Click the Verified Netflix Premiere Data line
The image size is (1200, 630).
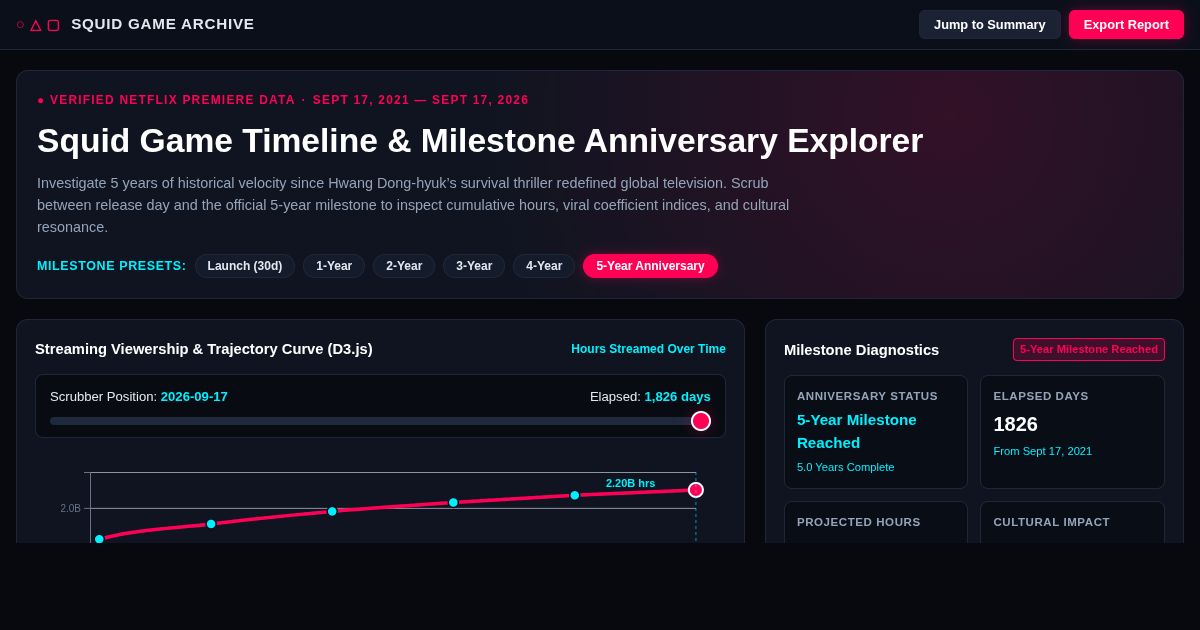point(283,100)
